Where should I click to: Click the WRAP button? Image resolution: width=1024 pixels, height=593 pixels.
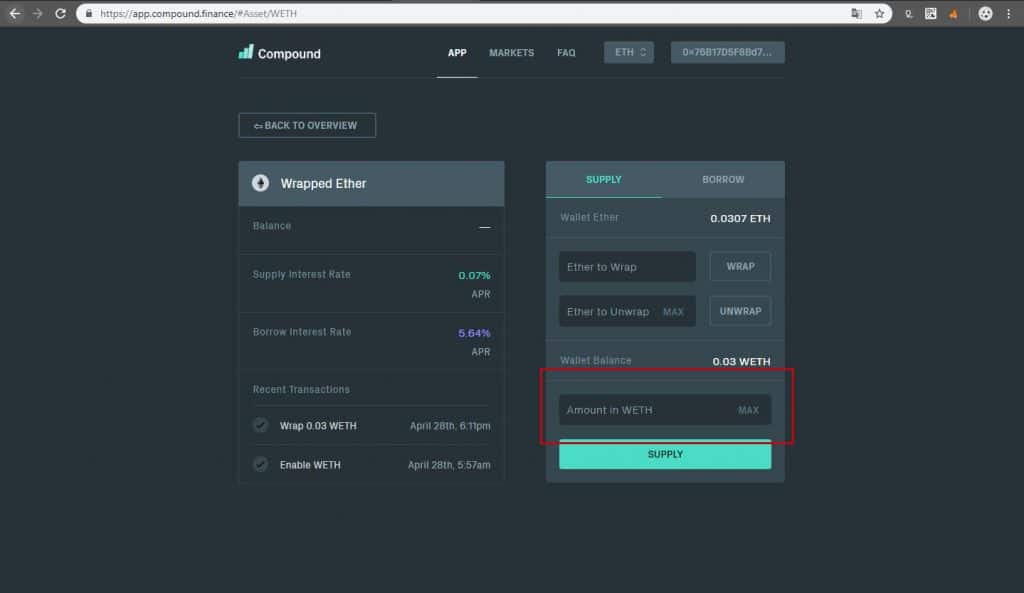click(x=740, y=266)
